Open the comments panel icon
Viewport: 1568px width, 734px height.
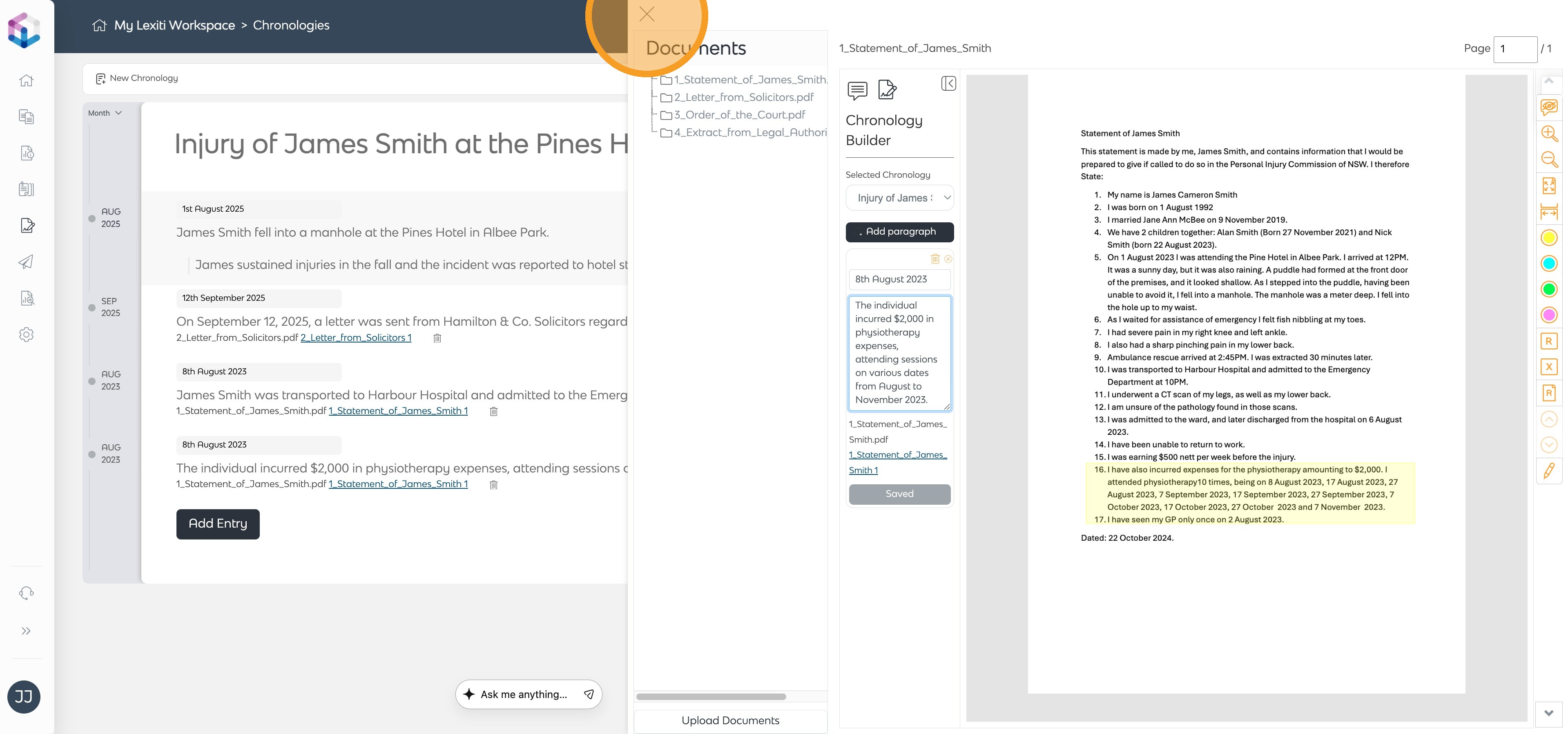[x=857, y=90]
